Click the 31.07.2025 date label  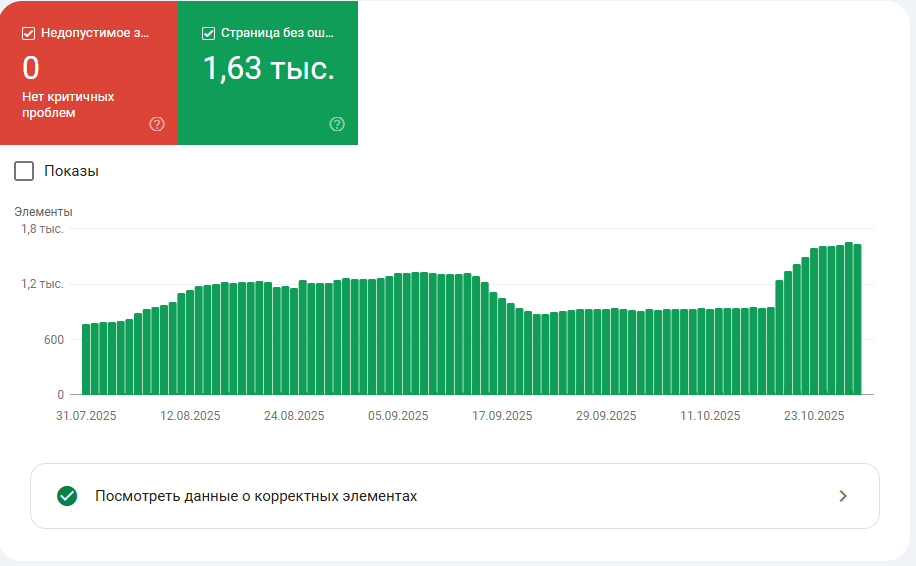86,416
